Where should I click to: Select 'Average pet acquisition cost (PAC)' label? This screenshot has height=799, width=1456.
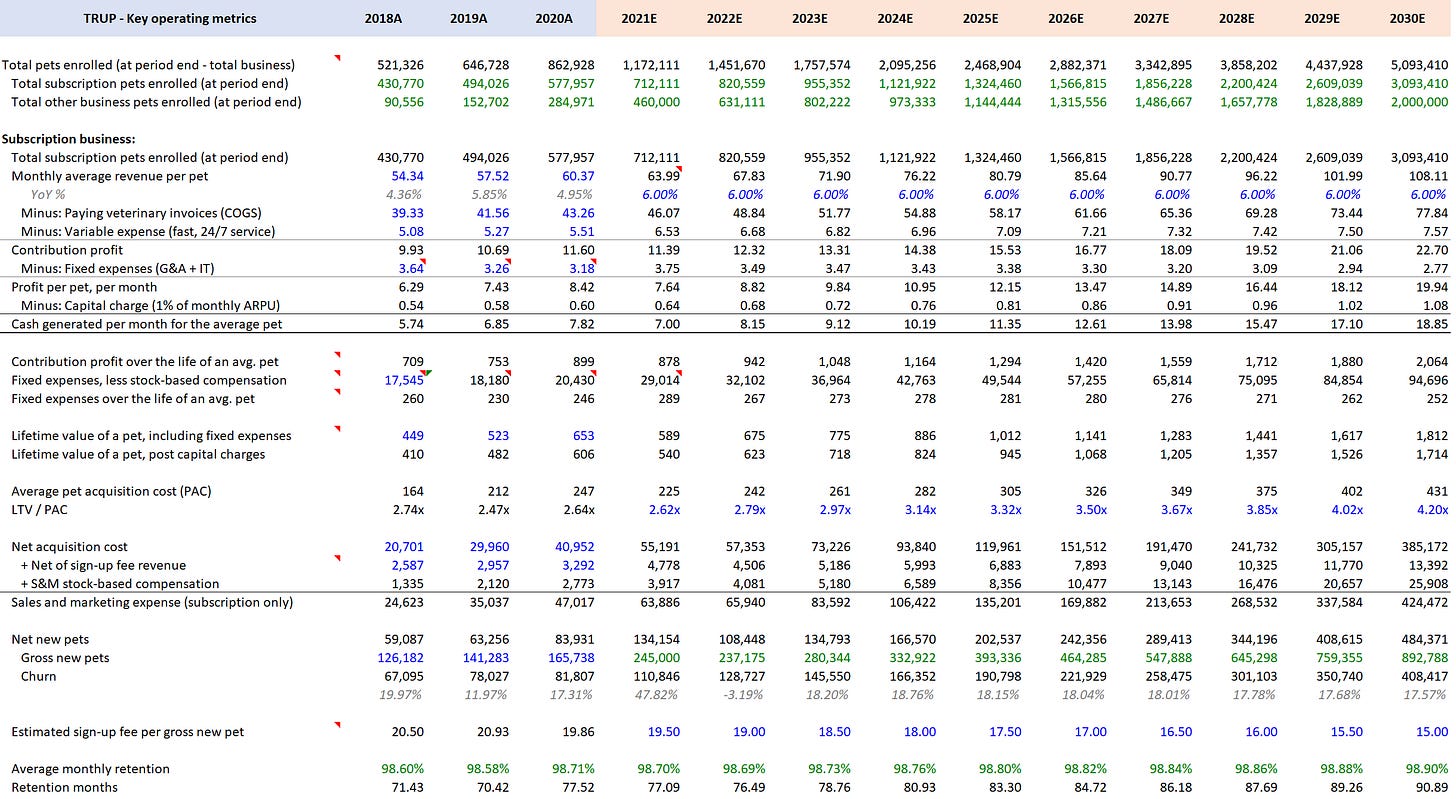click(111, 491)
